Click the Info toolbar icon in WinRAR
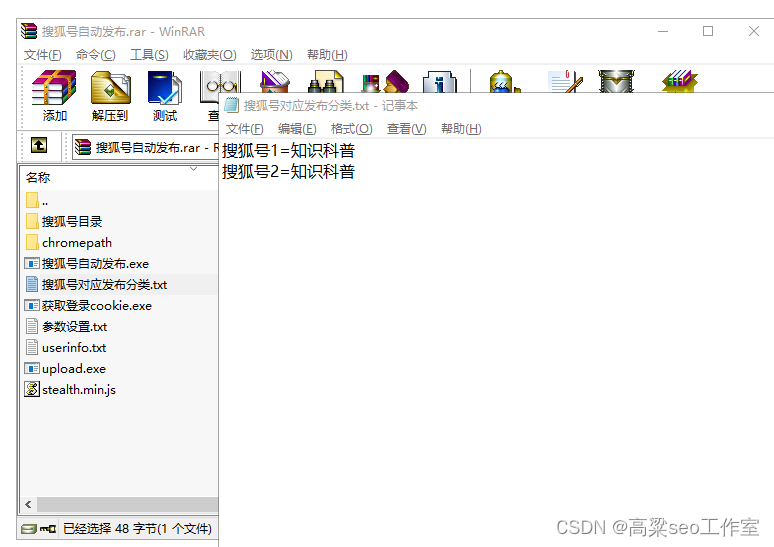Image resolution: width=774 pixels, height=547 pixels. 440,82
